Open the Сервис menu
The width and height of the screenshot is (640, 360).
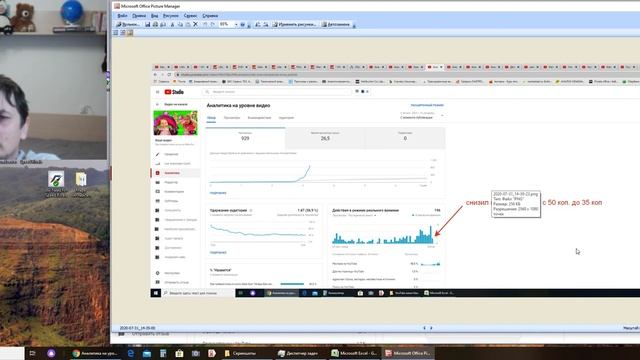click(x=190, y=16)
